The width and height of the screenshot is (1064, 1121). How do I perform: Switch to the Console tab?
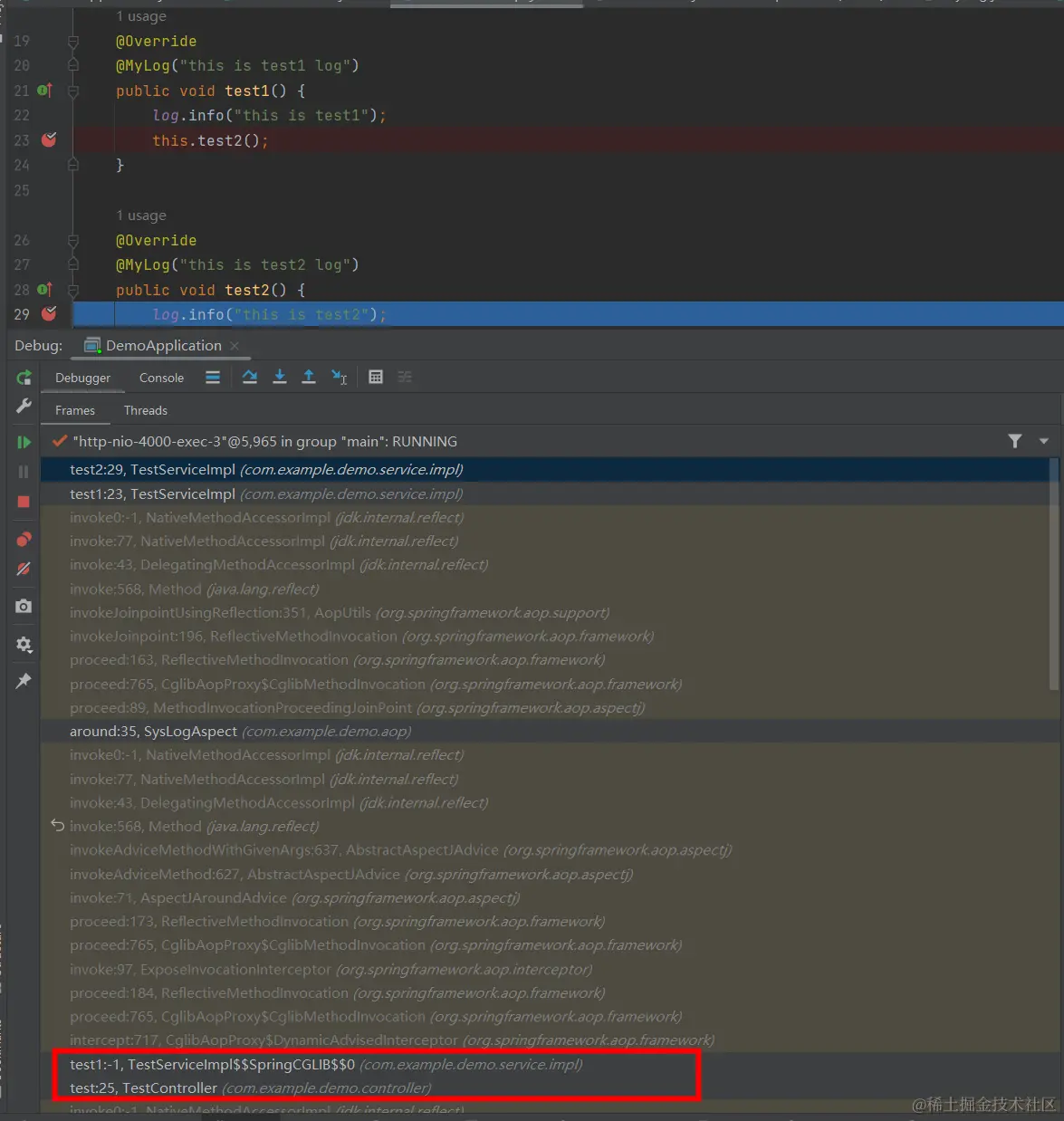coord(161,378)
